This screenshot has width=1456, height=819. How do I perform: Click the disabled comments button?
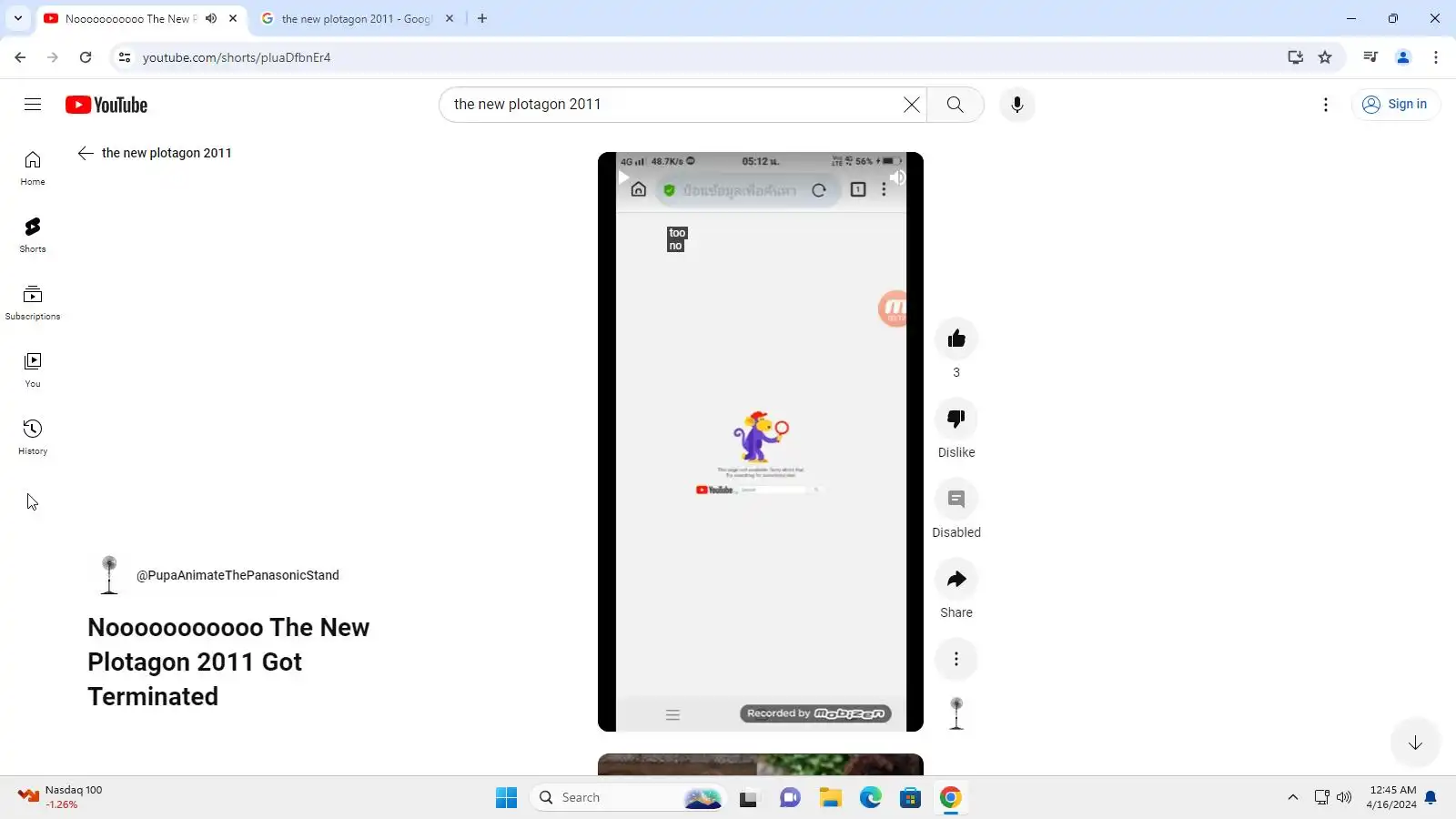click(956, 500)
